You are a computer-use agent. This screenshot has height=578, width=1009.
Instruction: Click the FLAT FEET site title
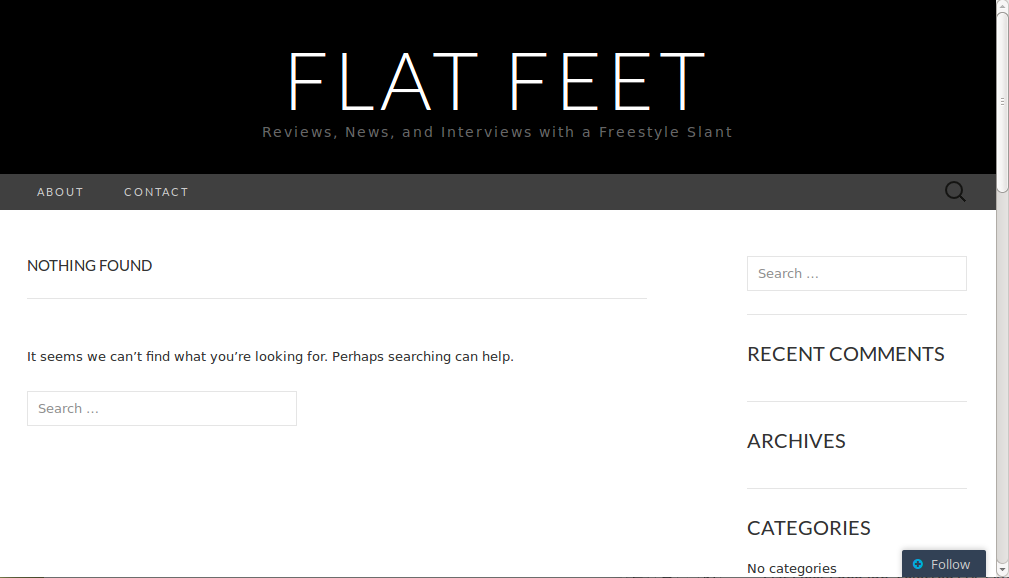[x=497, y=81]
